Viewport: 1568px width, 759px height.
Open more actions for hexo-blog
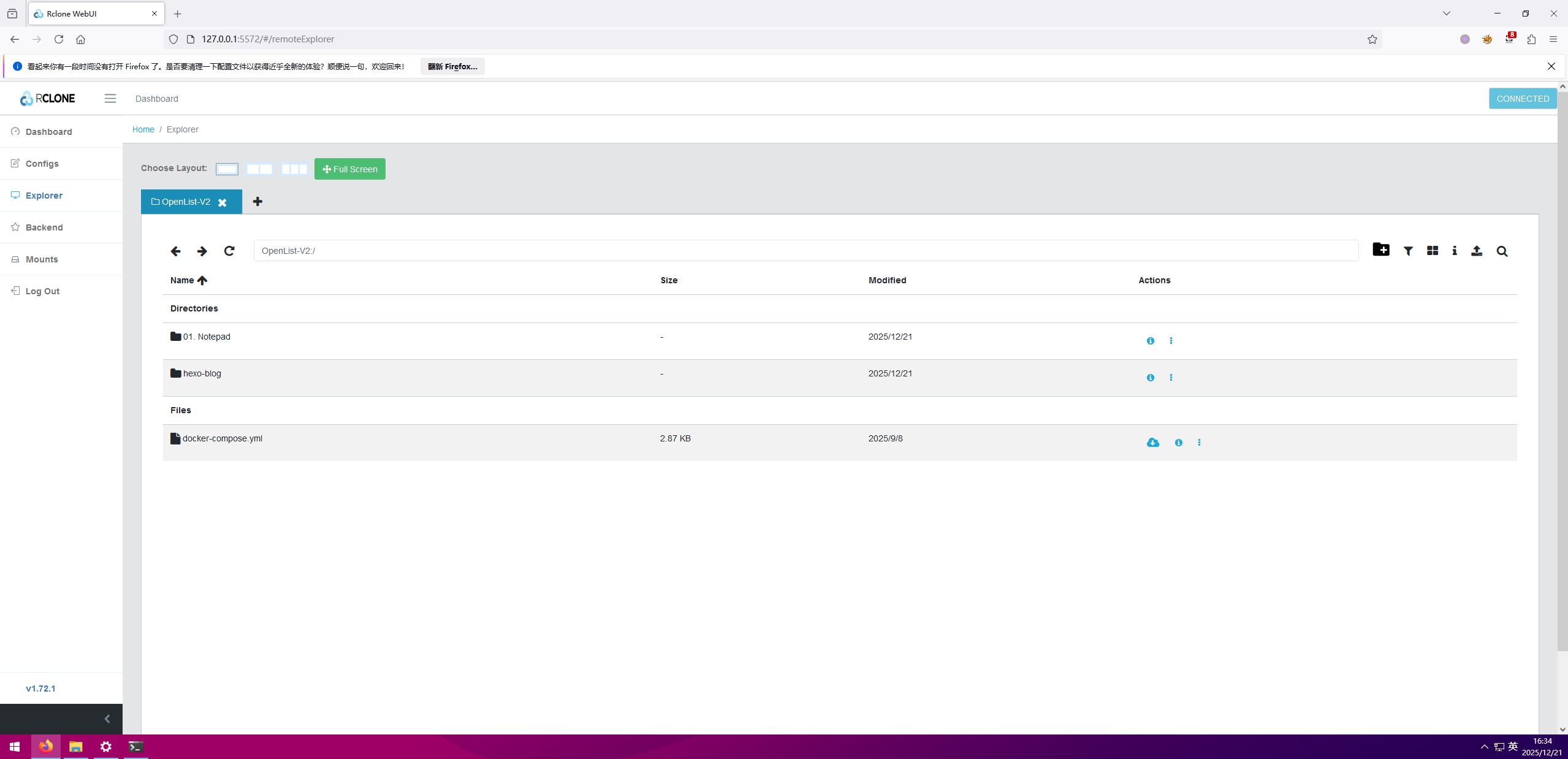[x=1171, y=378]
